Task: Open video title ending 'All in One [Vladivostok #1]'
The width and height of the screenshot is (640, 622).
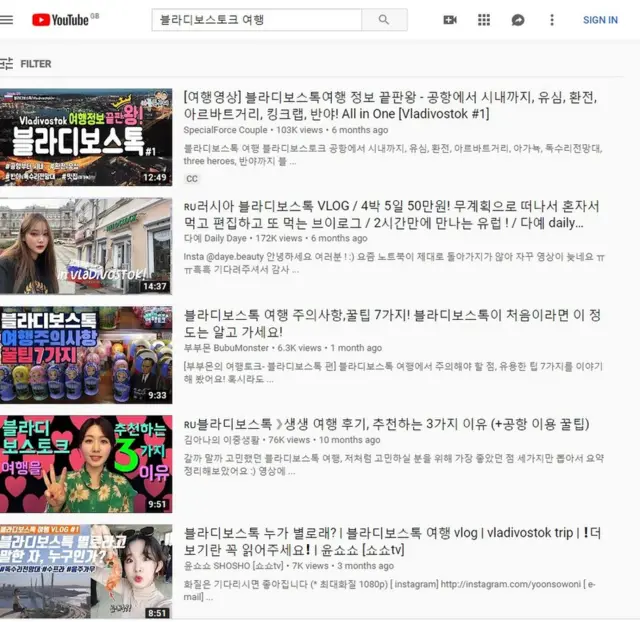Action: [x=390, y=105]
